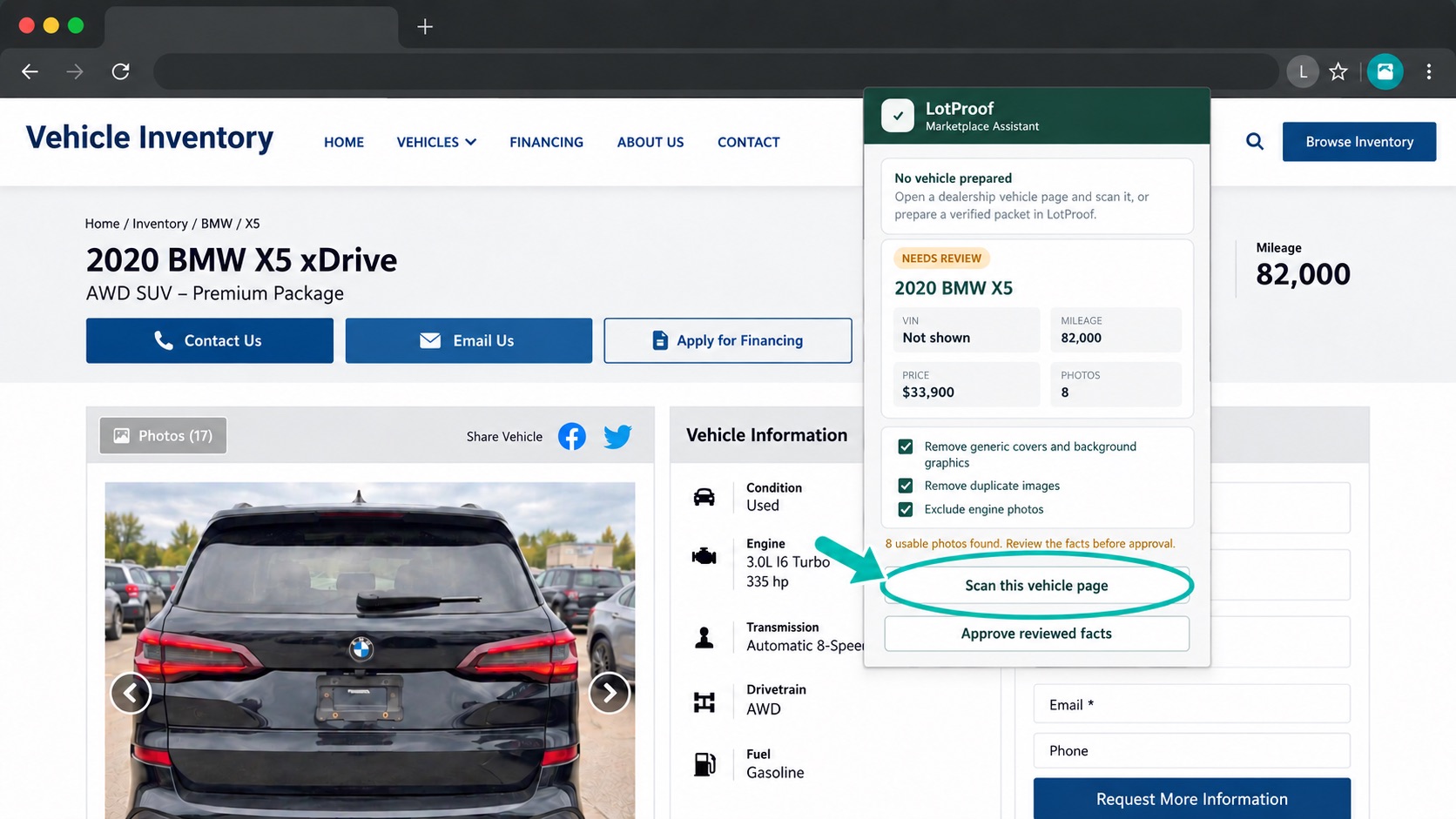The height and width of the screenshot is (819, 1456).
Task: Open the browser three-dot menu
Action: 1429,71
